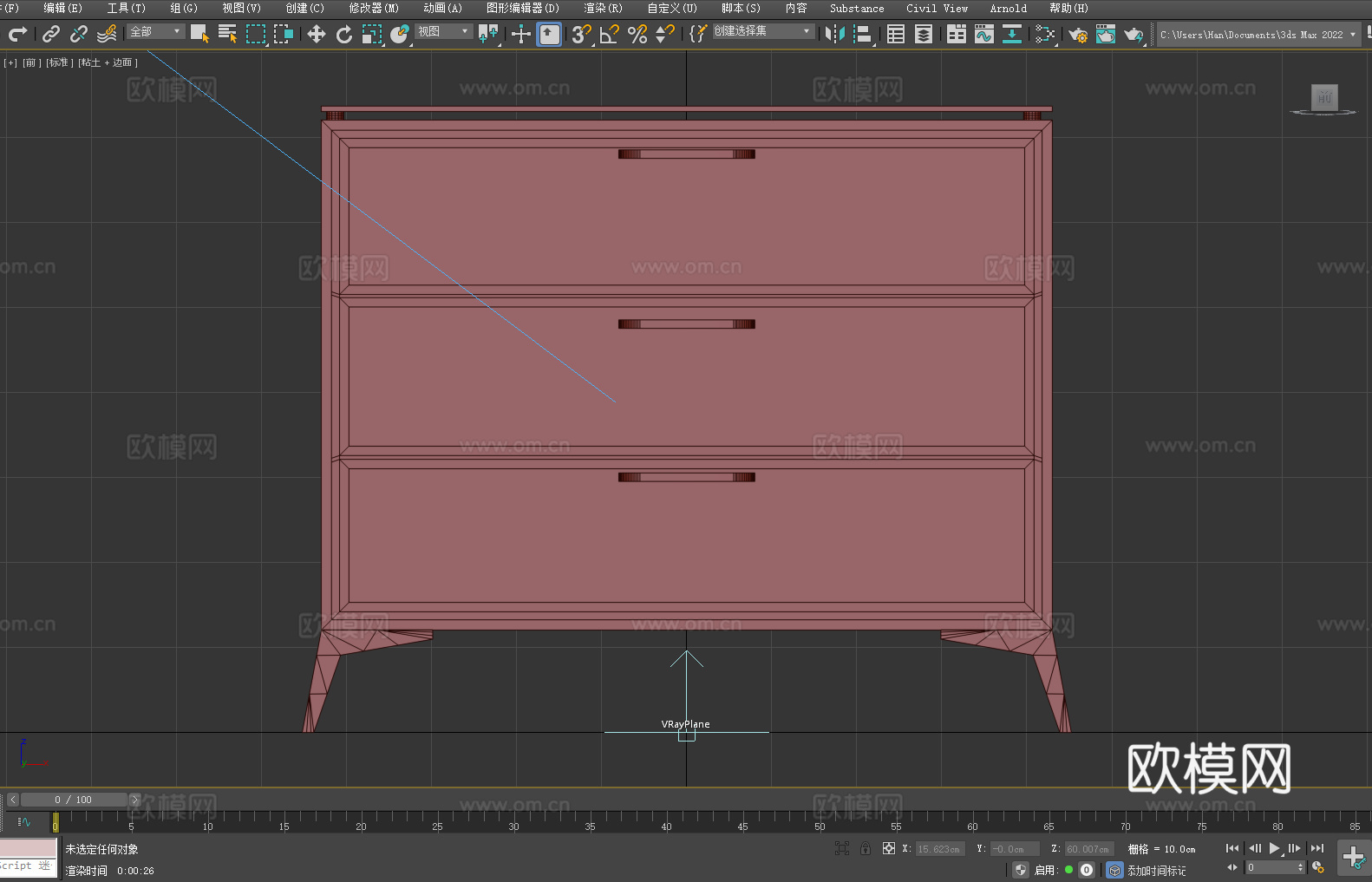Click the Mirror tool icon
The image size is (1372, 882).
point(835,34)
